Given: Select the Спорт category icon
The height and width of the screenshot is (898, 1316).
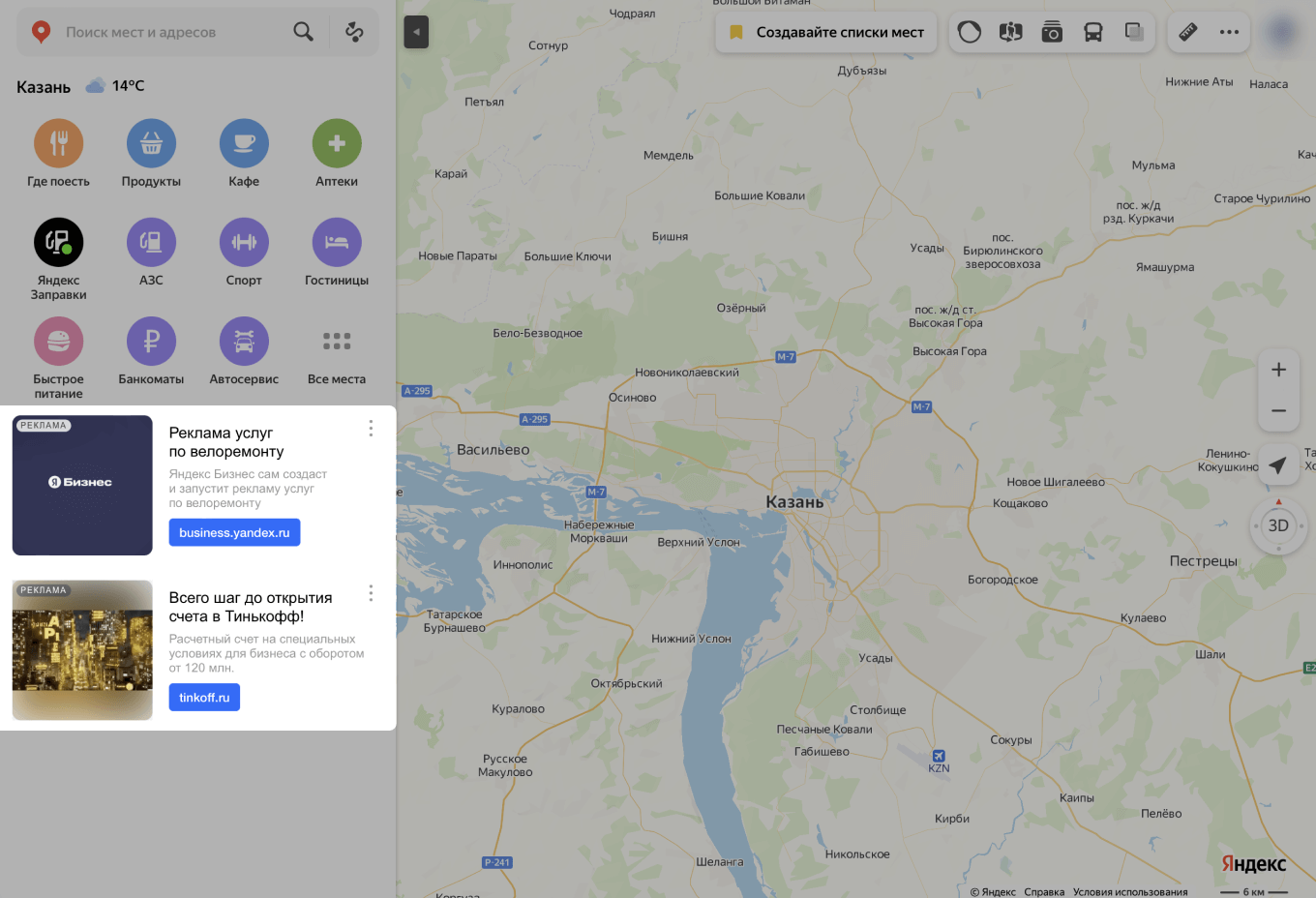Looking at the screenshot, I should [244, 242].
